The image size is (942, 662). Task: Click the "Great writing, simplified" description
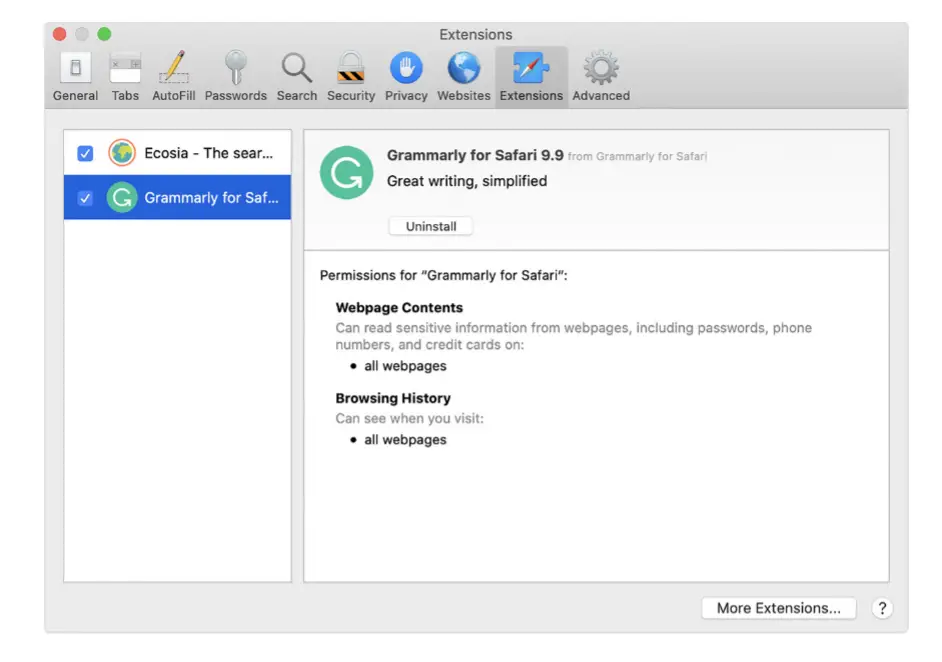click(x=467, y=181)
